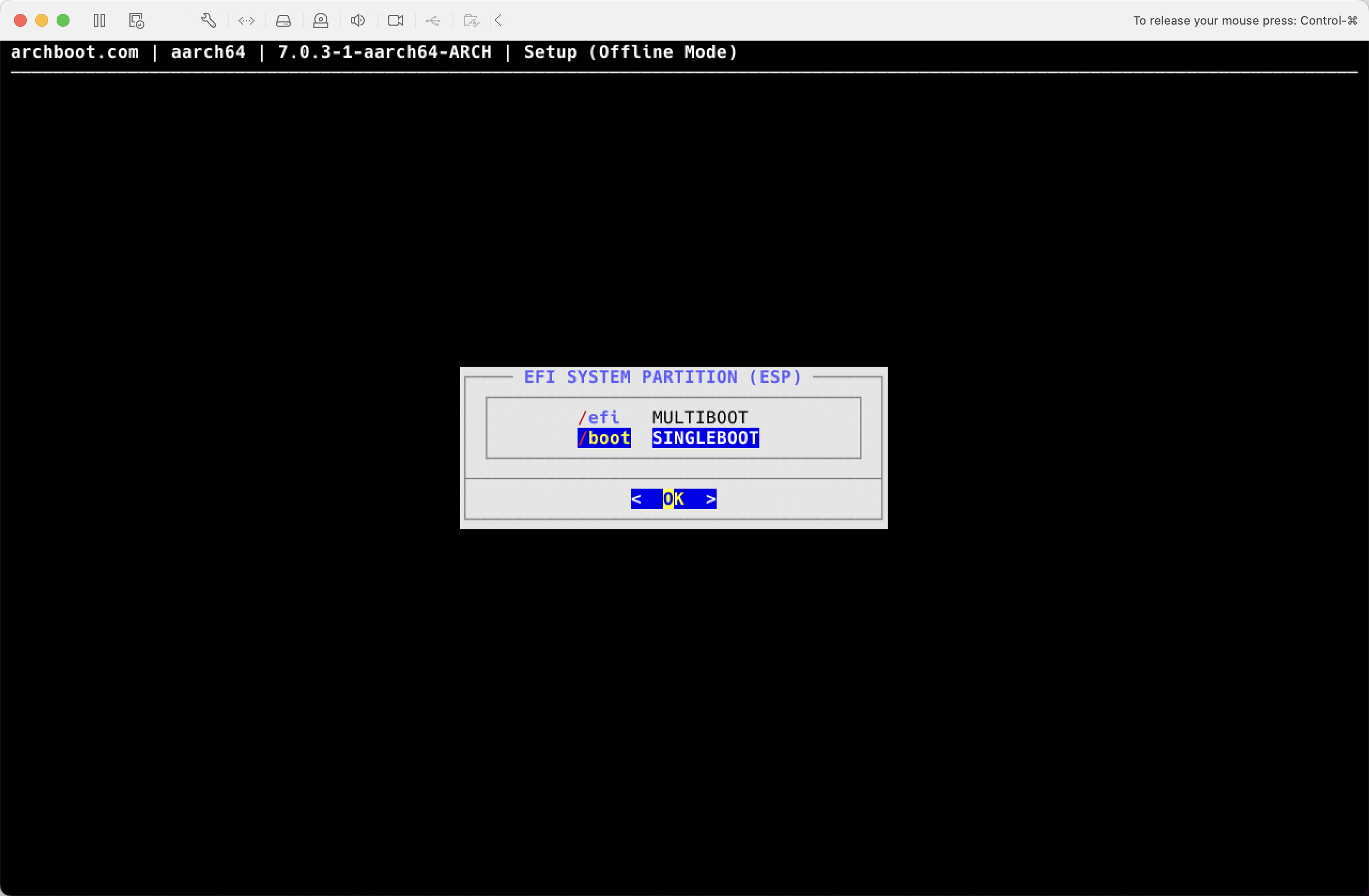Open the snapshot manager icon
Image resolution: width=1369 pixels, height=896 pixels.
pyautogui.click(x=136, y=21)
